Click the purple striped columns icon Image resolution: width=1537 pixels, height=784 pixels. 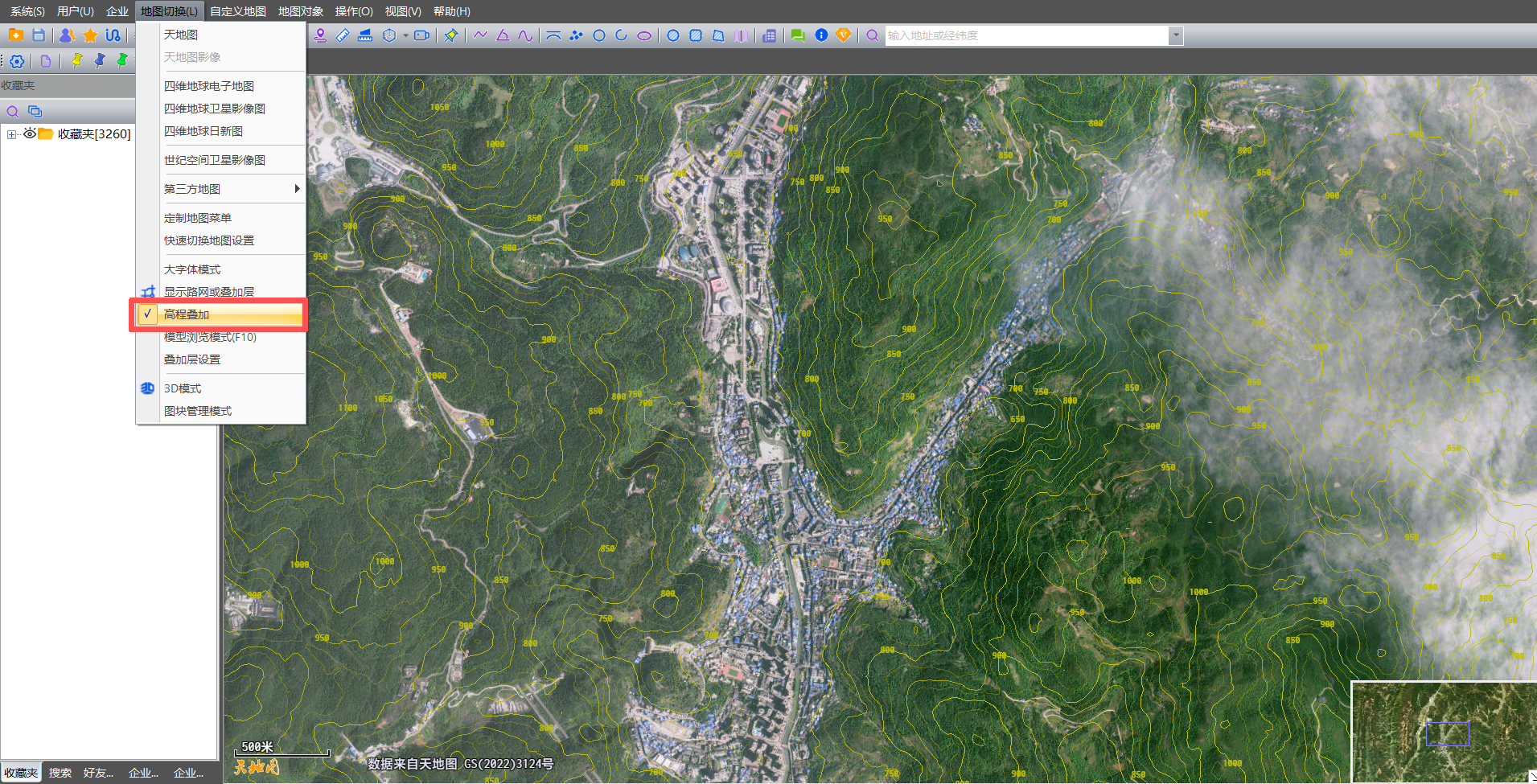click(741, 35)
